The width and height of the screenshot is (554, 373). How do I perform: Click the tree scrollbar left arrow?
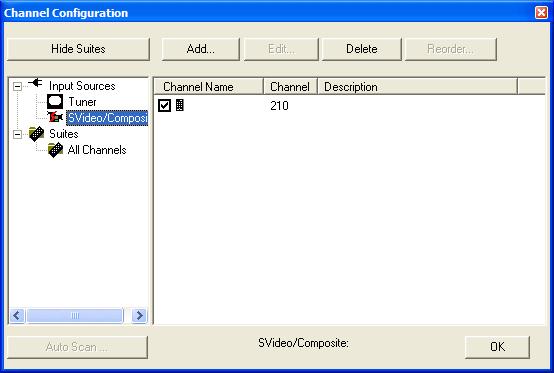[17, 315]
